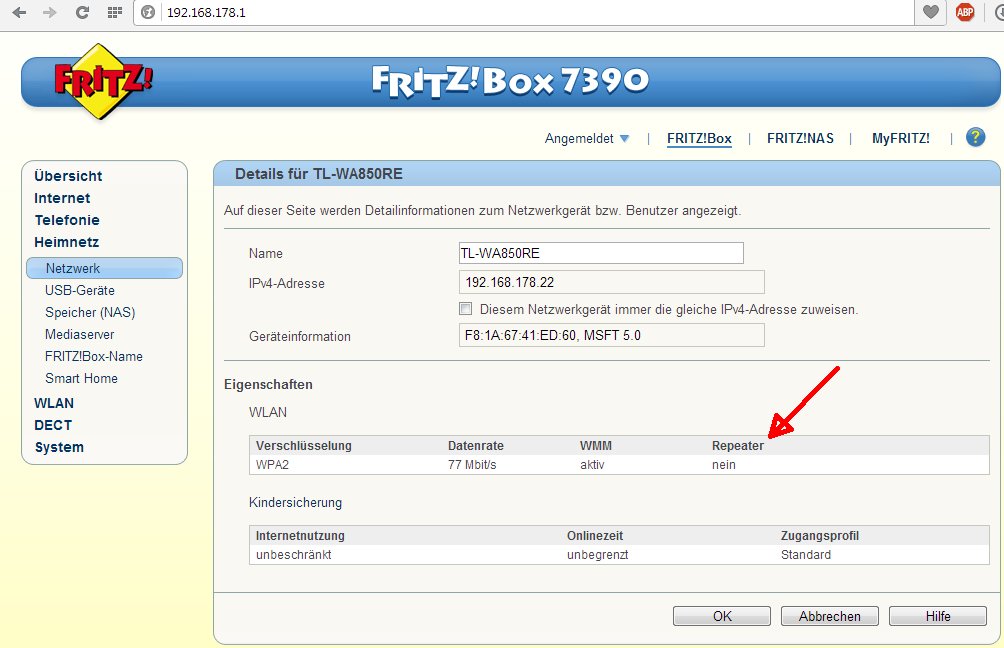Open Speicher (NAS) submenu item
Screen dimensions: 1004x648
[x=90, y=312]
